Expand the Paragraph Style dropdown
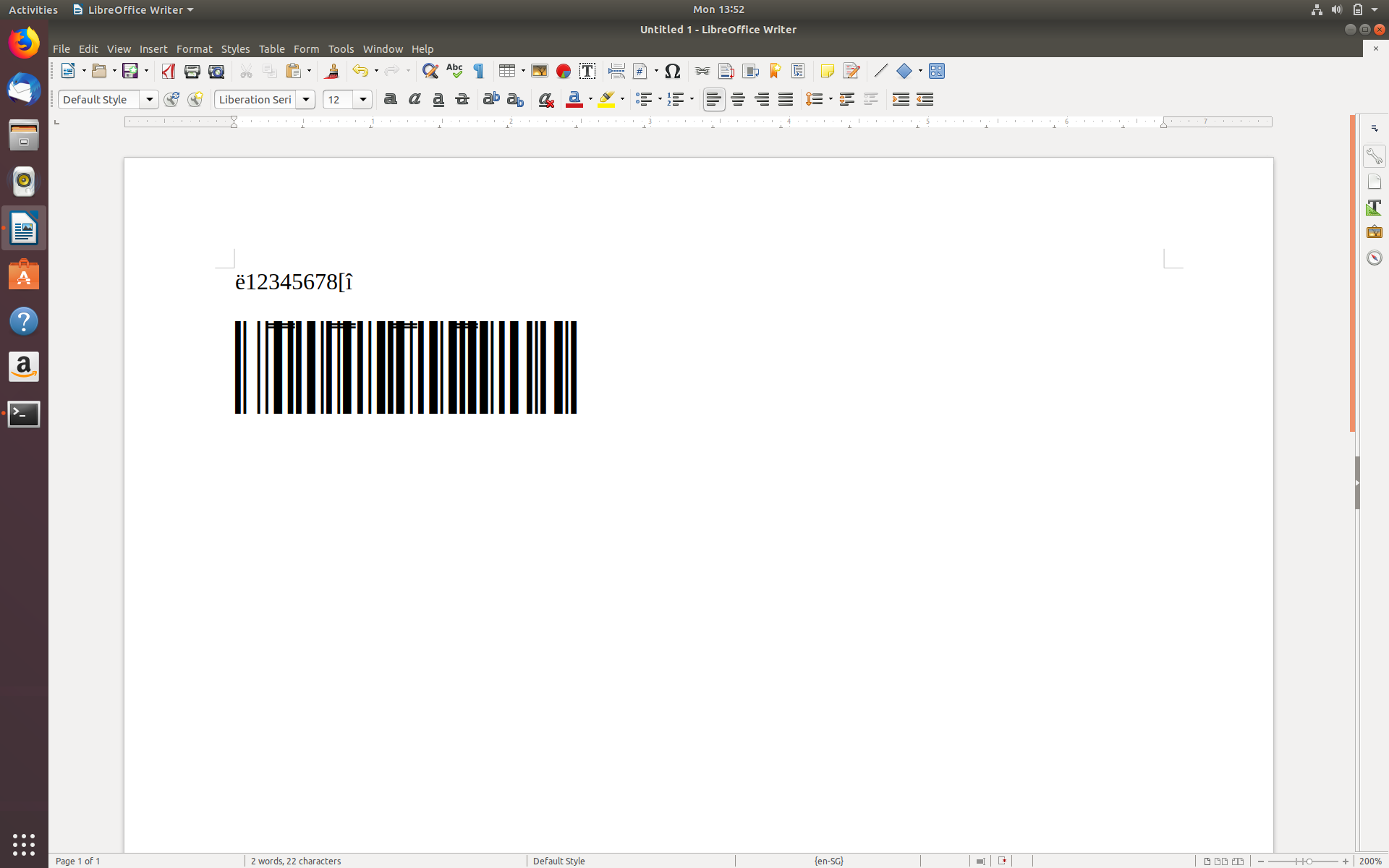 (x=149, y=99)
